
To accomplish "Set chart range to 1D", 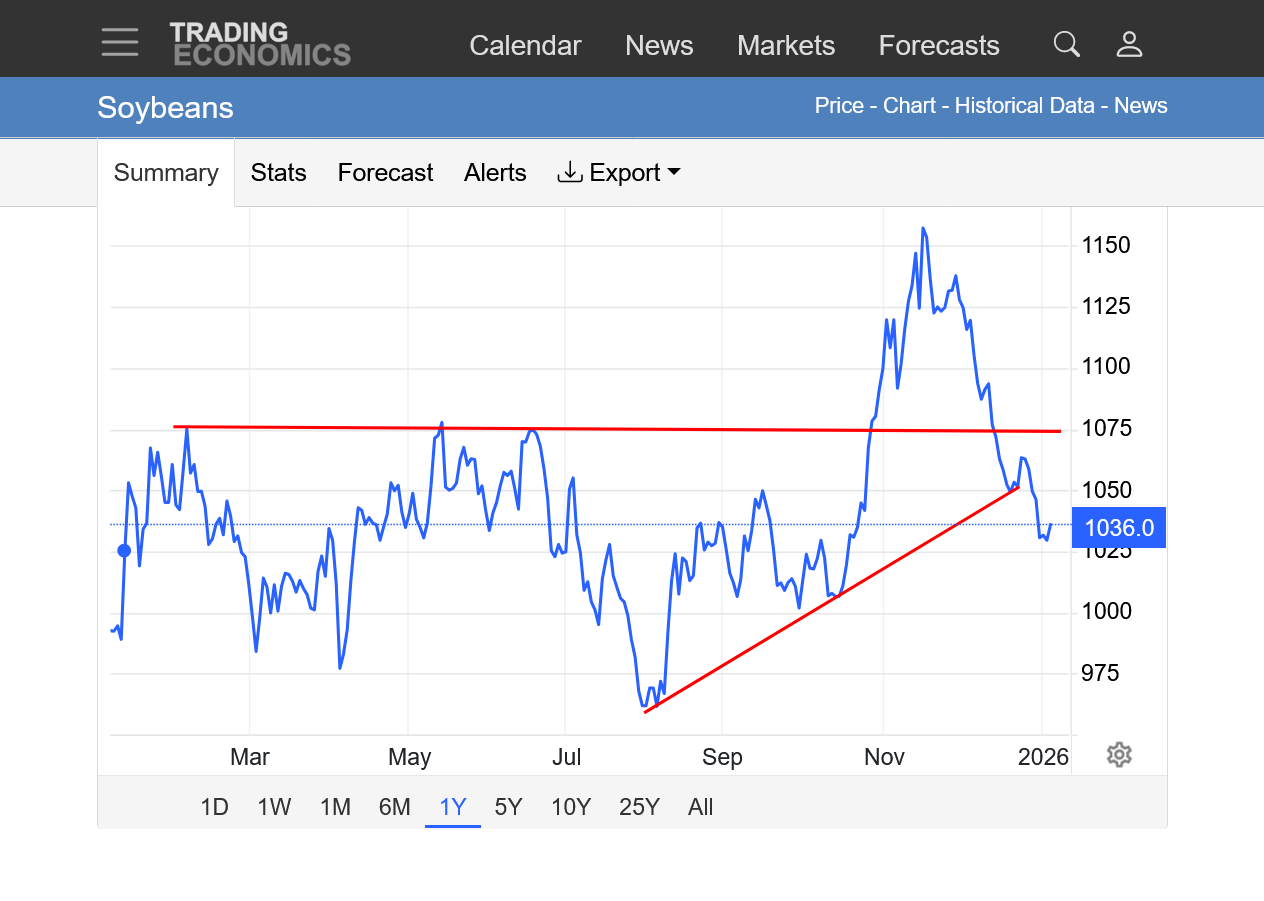I will pyautogui.click(x=214, y=807).
